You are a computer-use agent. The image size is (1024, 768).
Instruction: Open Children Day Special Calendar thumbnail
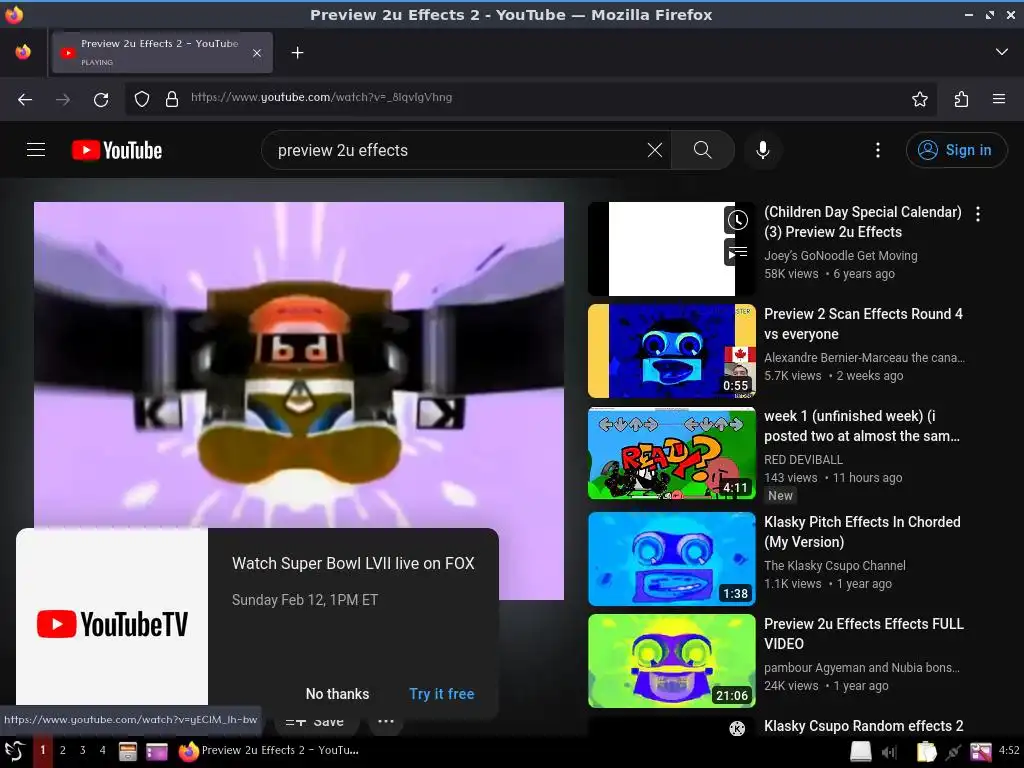pos(671,249)
